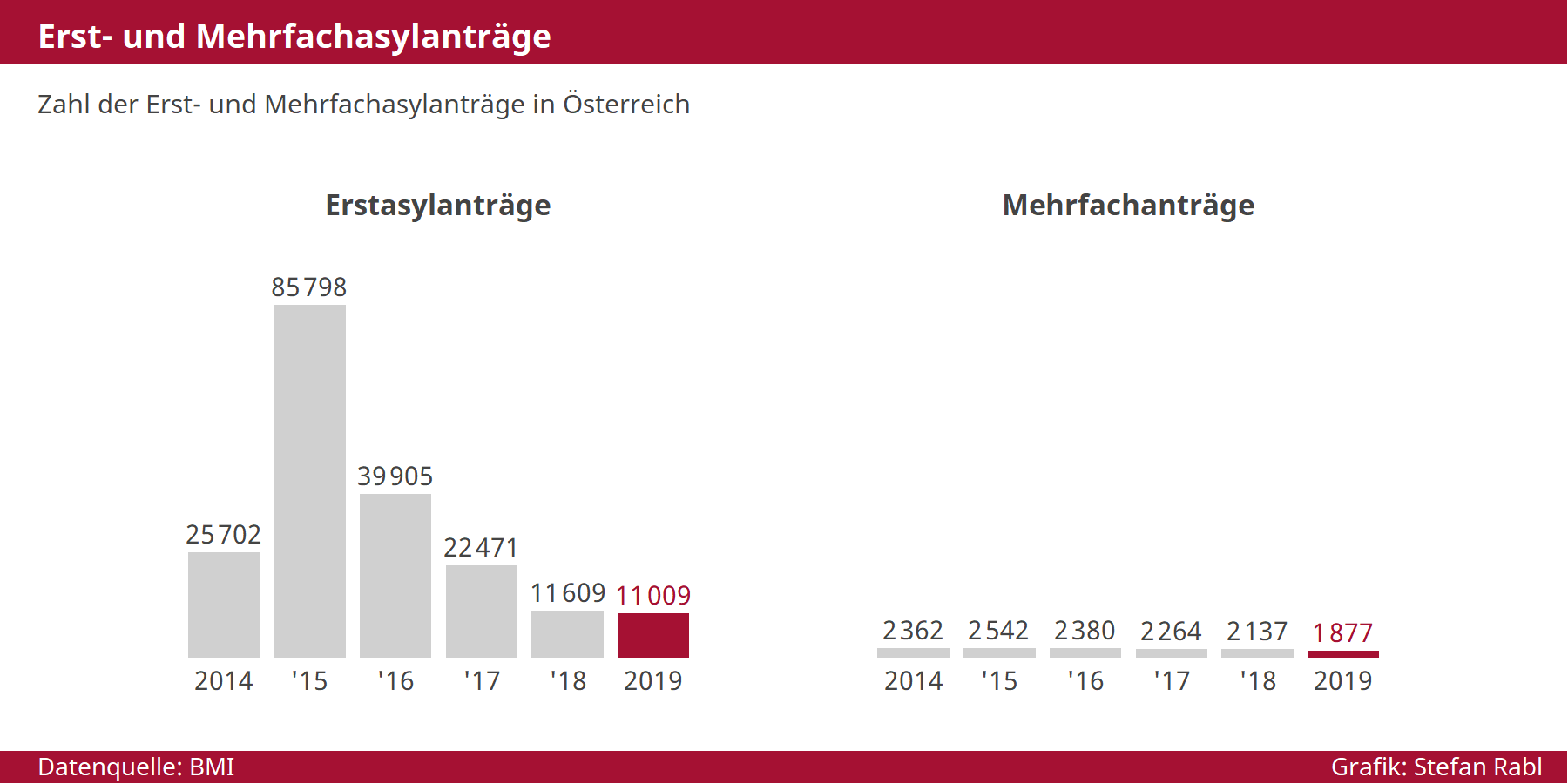This screenshot has height=784, width=1568.
Task: Click the 'Erstasylanträge' chart heading
Action: point(438,206)
